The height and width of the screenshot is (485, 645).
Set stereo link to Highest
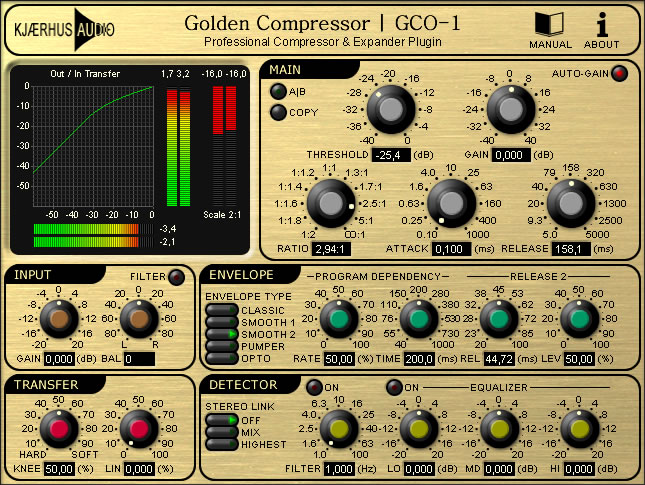coord(221,444)
